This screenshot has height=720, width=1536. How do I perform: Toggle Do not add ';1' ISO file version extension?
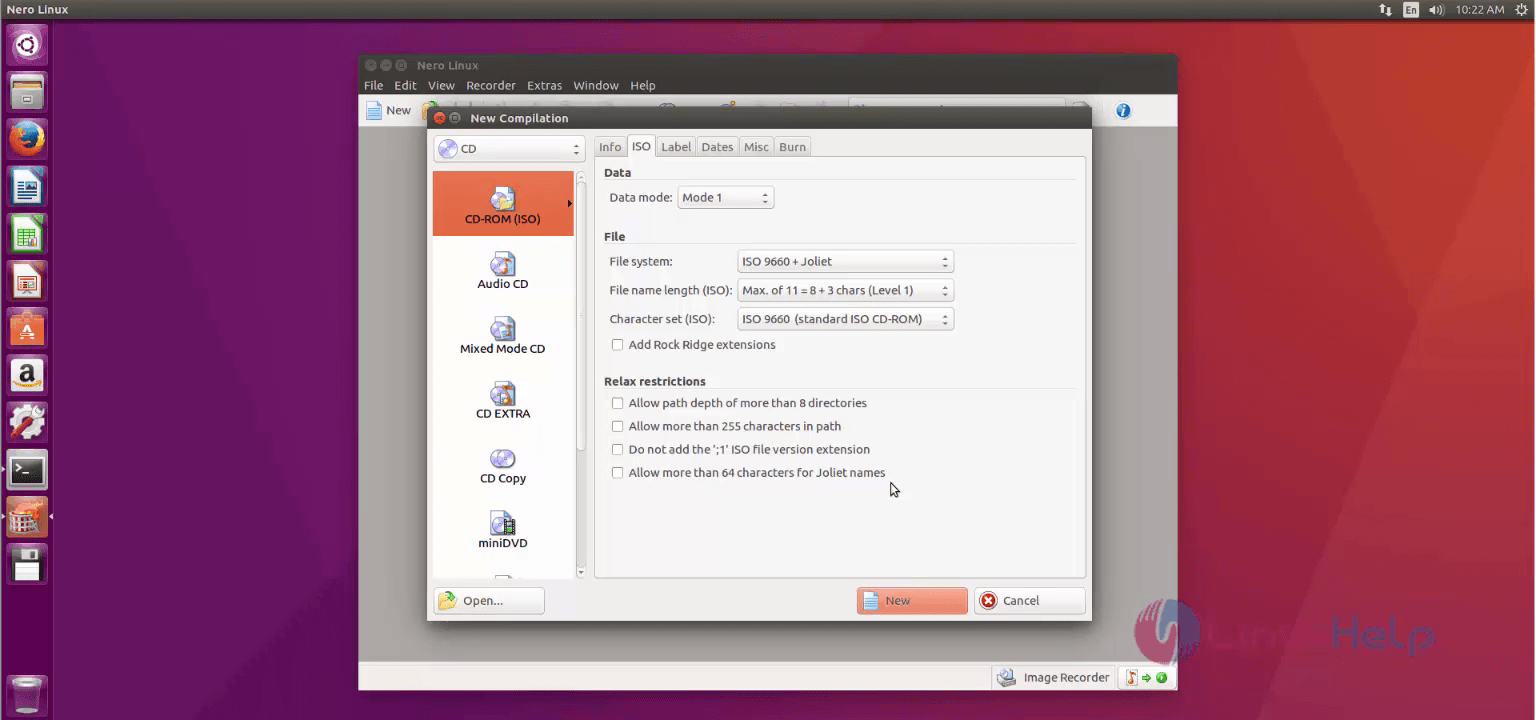click(740, 450)
